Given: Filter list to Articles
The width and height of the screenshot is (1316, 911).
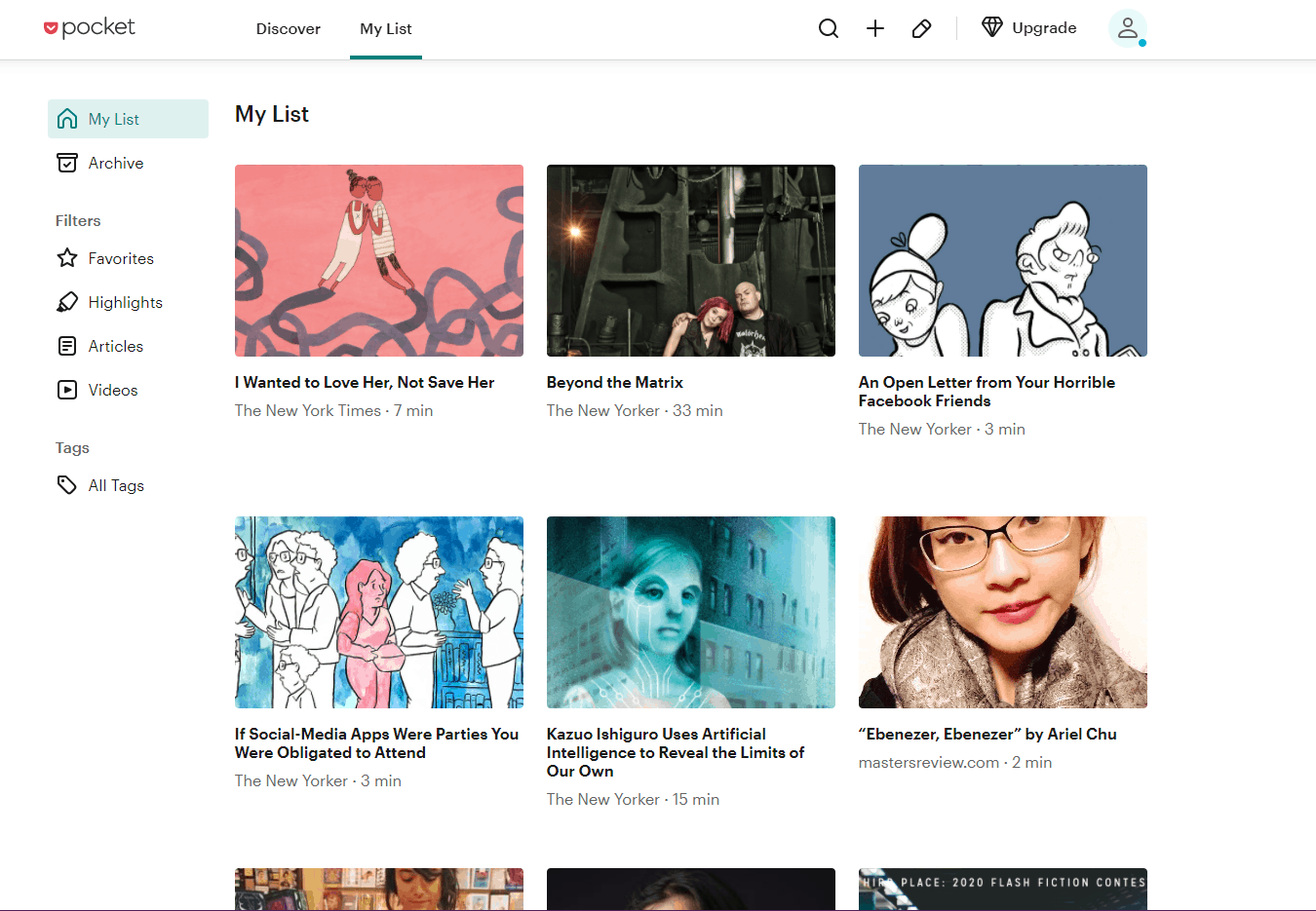Looking at the screenshot, I should coord(115,346).
